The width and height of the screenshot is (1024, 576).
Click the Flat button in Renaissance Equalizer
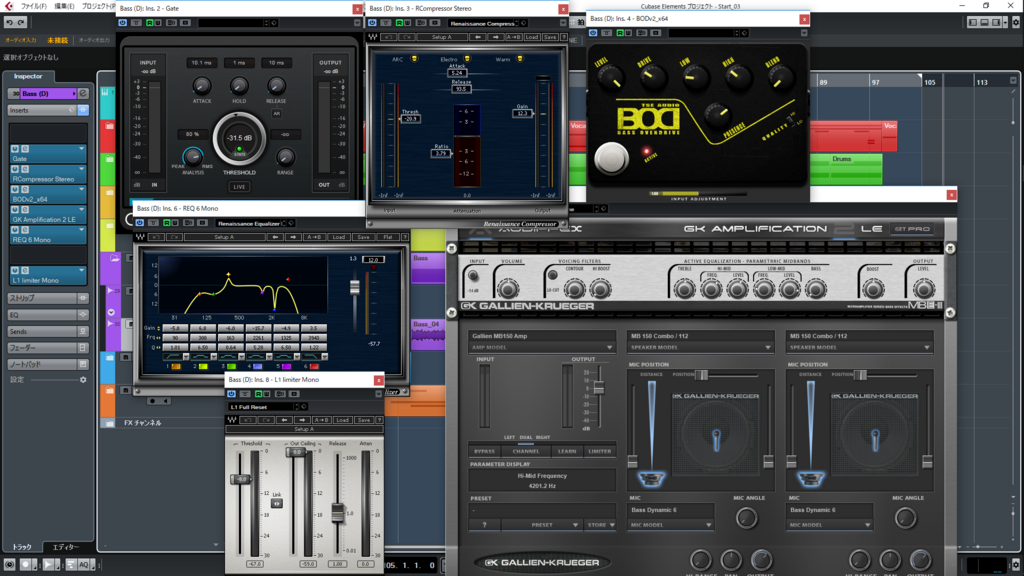click(389, 237)
